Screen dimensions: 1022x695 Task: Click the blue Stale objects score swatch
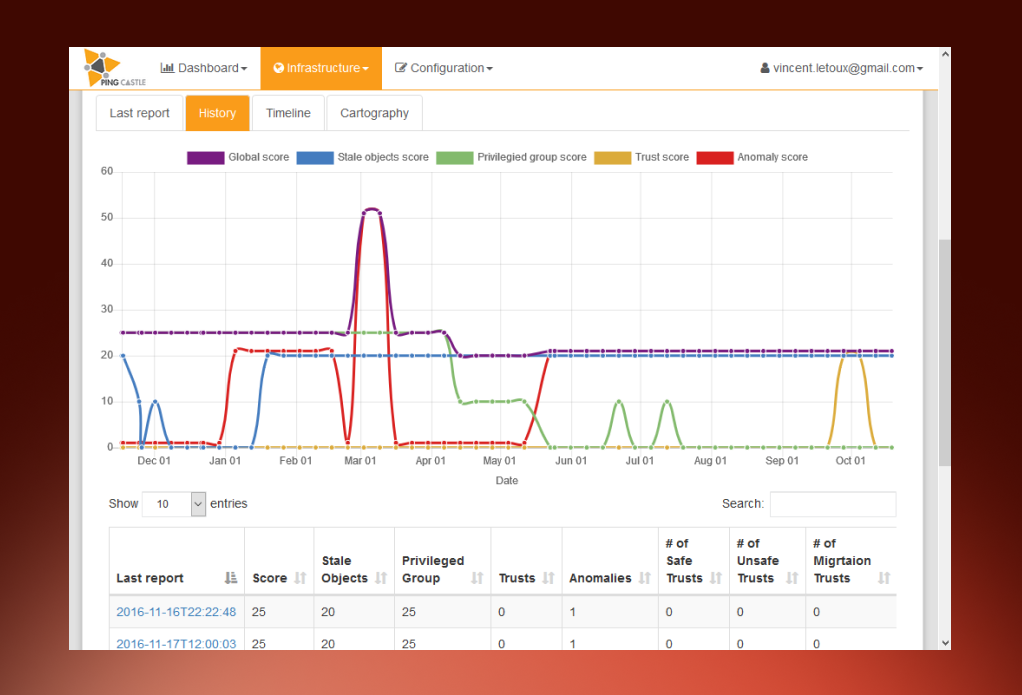[x=315, y=158]
